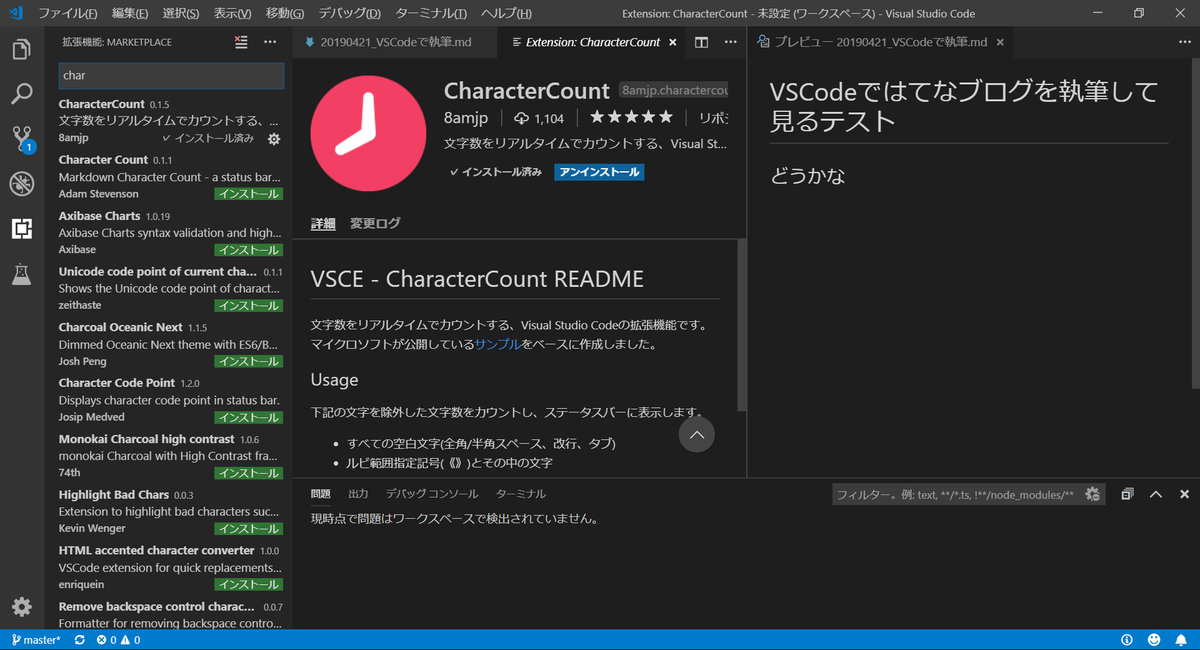Switch to the 変更ログ tab
This screenshot has height=650, width=1200.
pos(374,223)
